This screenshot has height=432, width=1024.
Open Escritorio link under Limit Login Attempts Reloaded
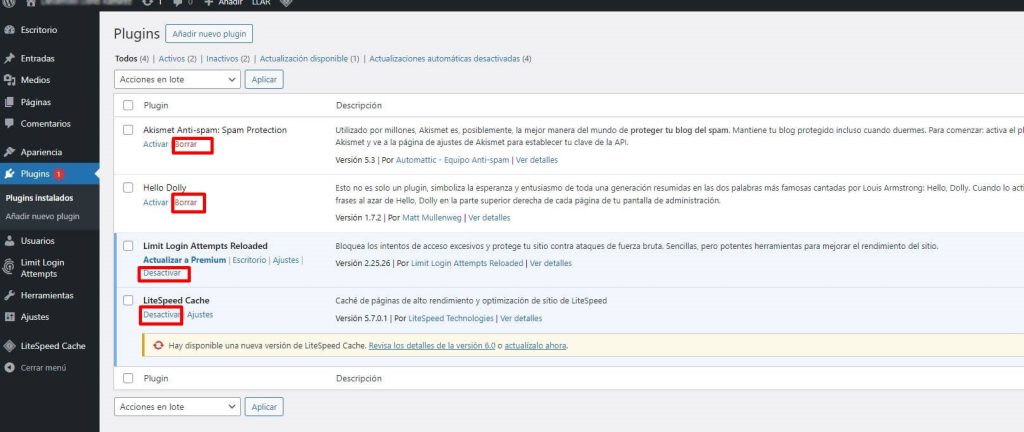click(249, 260)
